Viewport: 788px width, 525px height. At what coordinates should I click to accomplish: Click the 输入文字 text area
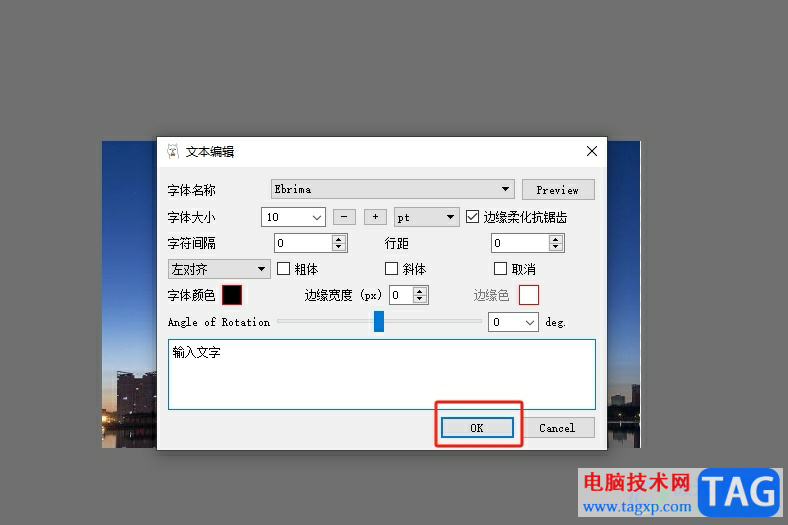[382, 374]
